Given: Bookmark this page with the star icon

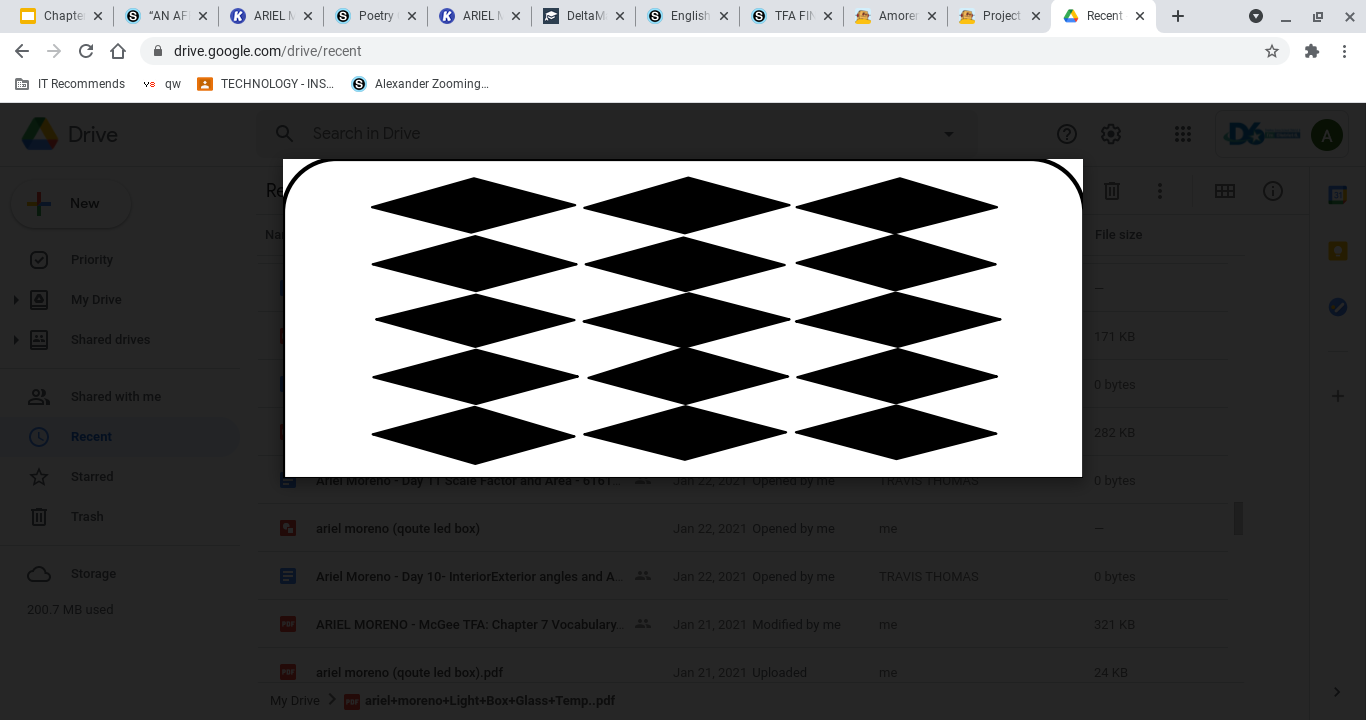Looking at the screenshot, I should point(1271,50).
